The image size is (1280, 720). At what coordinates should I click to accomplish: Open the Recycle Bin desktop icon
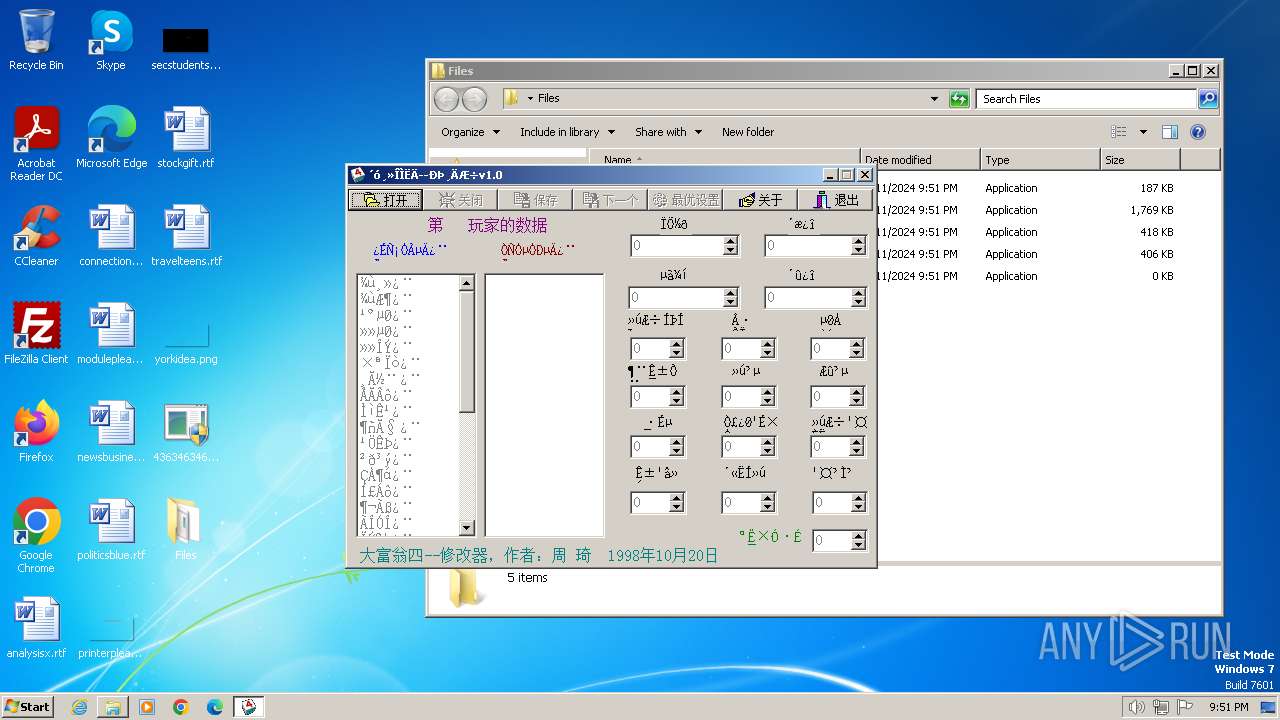tap(36, 40)
